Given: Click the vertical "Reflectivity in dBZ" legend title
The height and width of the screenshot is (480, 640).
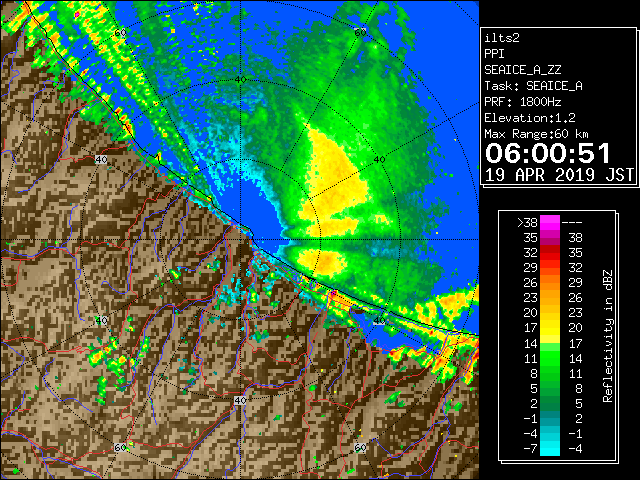Looking at the screenshot, I should 607,336.
